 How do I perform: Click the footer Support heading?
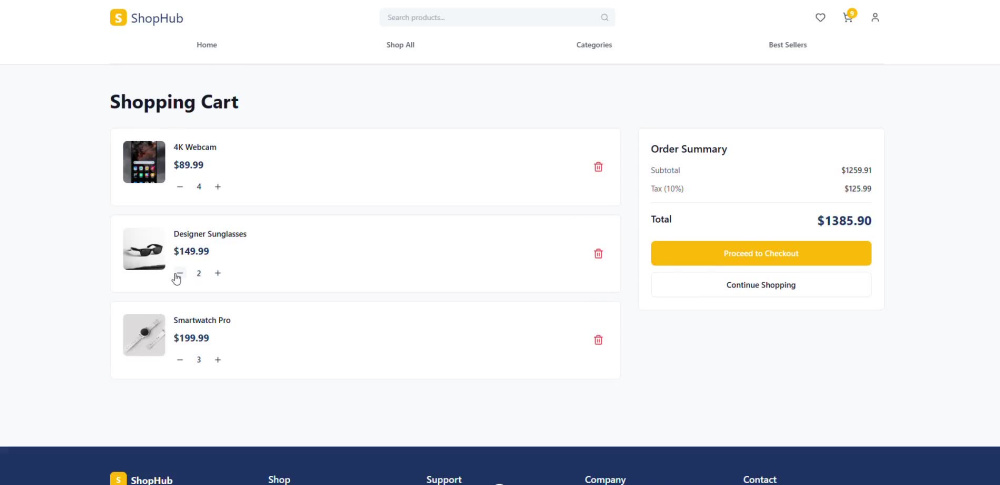click(444, 480)
